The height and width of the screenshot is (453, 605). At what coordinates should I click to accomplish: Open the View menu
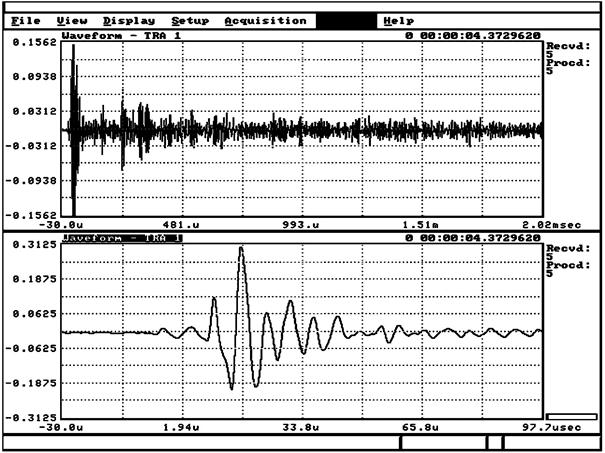pyautogui.click(x=71, y=20)
